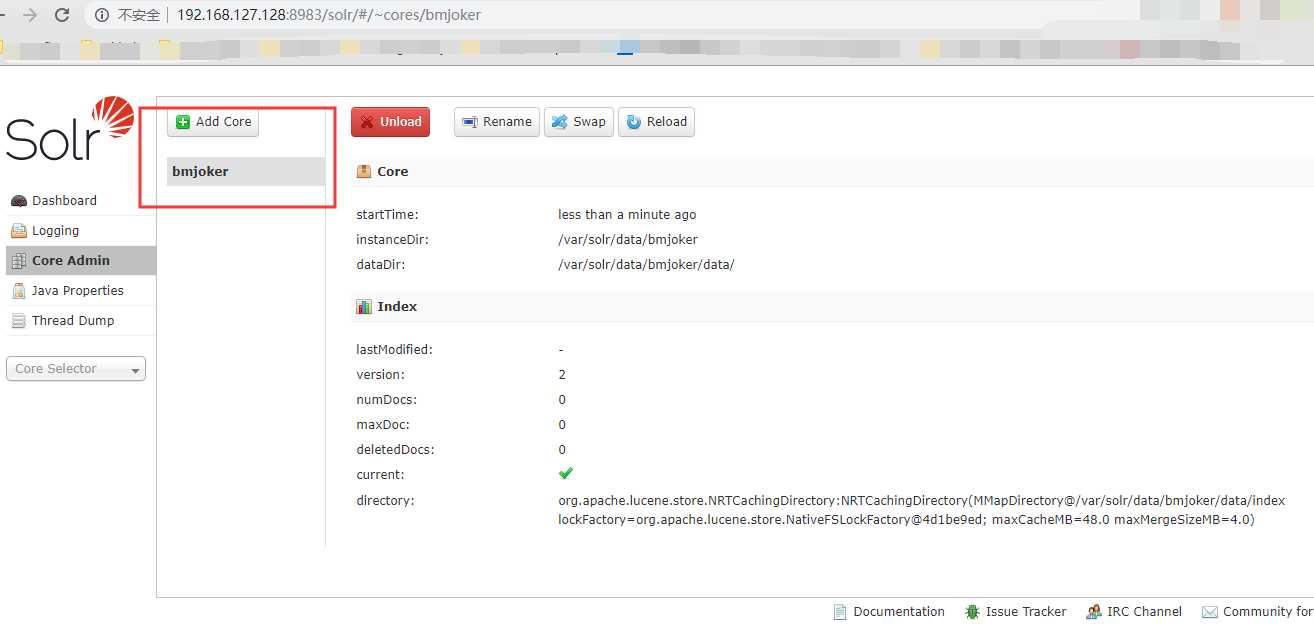Click the Issue Tracker bug icon

(972, 612)
